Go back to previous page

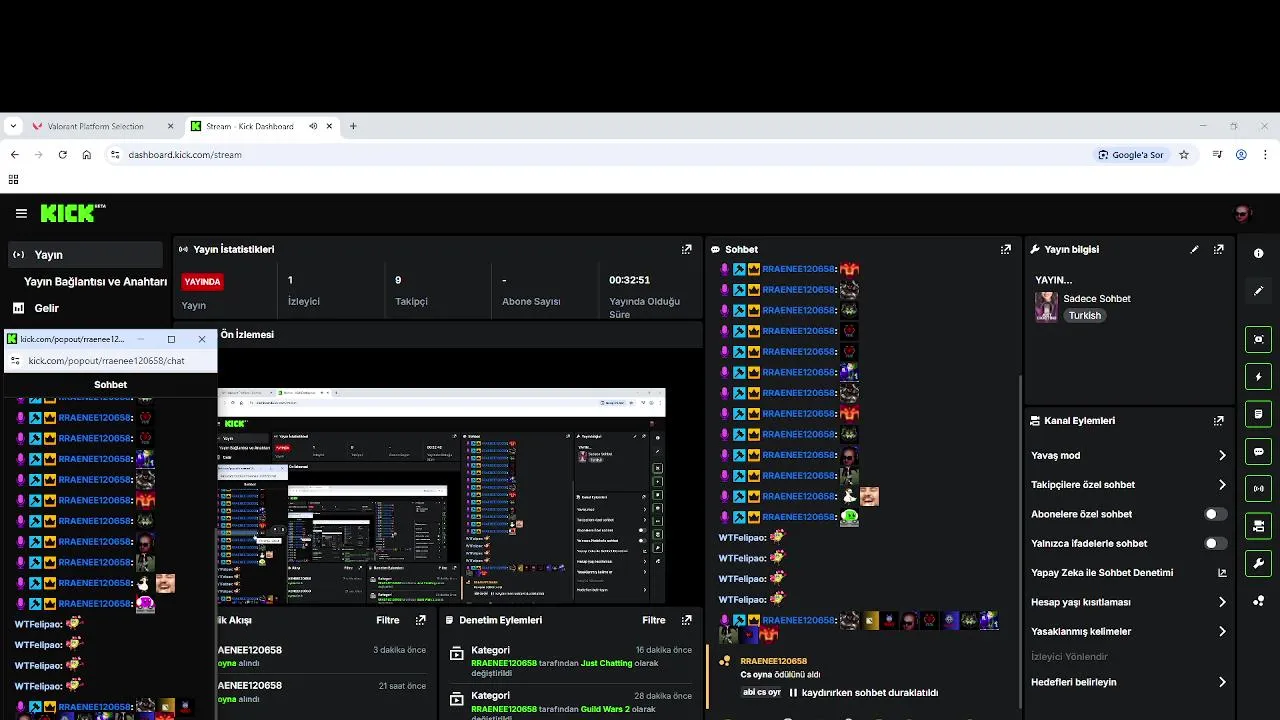coord(14,155)
